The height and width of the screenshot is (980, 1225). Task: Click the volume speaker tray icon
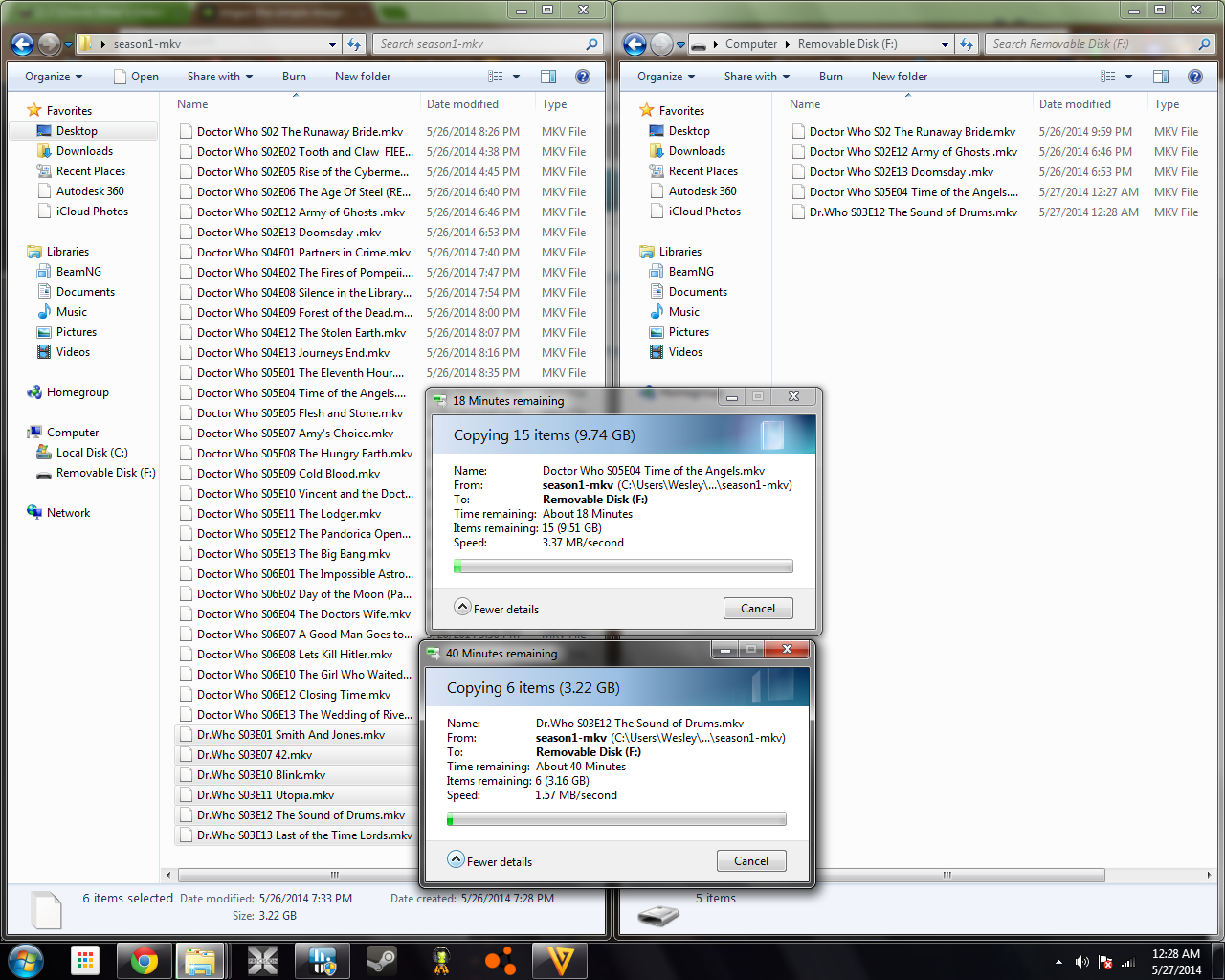[x=1082, y=962]
